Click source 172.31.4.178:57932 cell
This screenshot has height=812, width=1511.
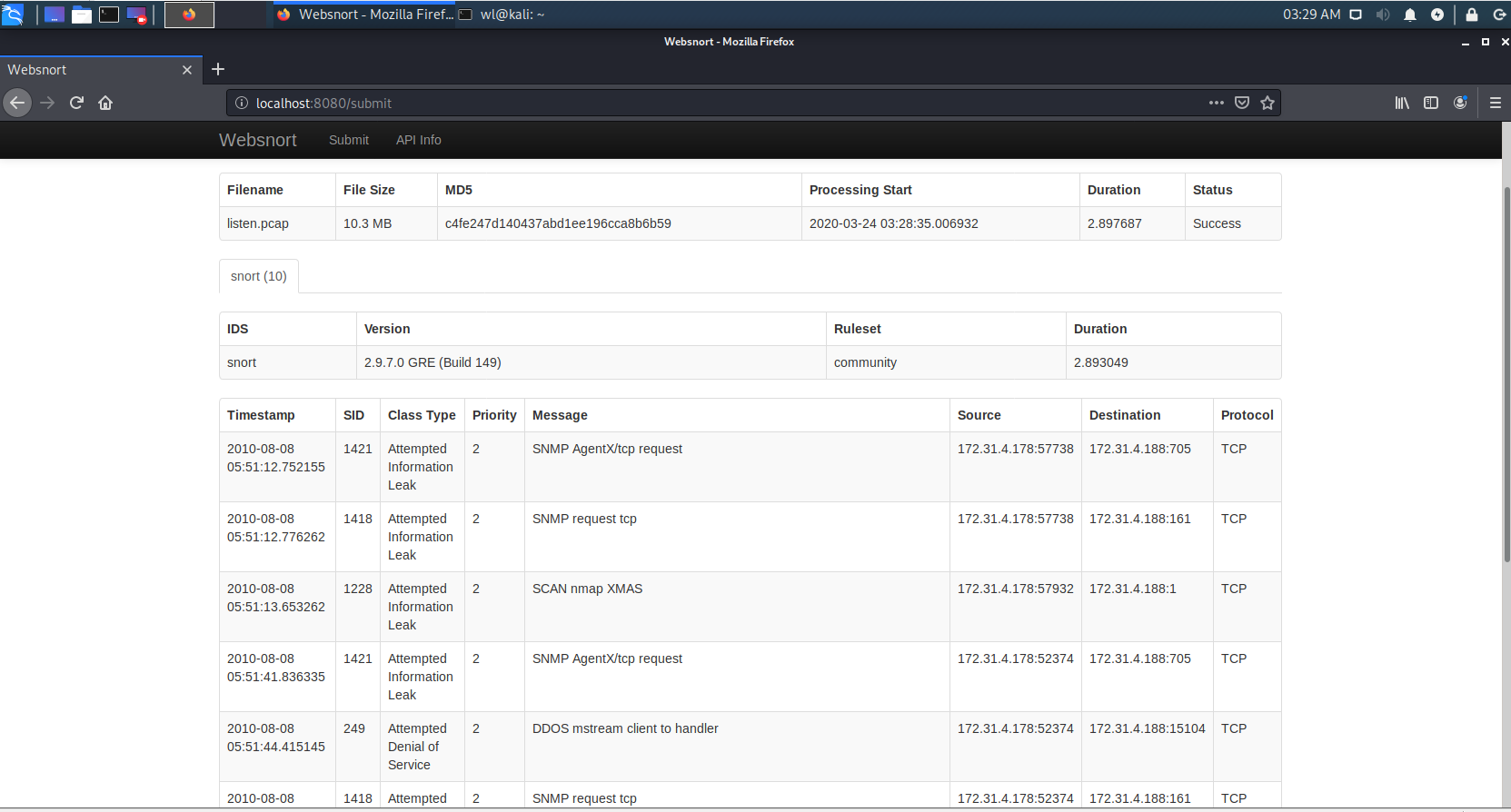coord(1015,607)
